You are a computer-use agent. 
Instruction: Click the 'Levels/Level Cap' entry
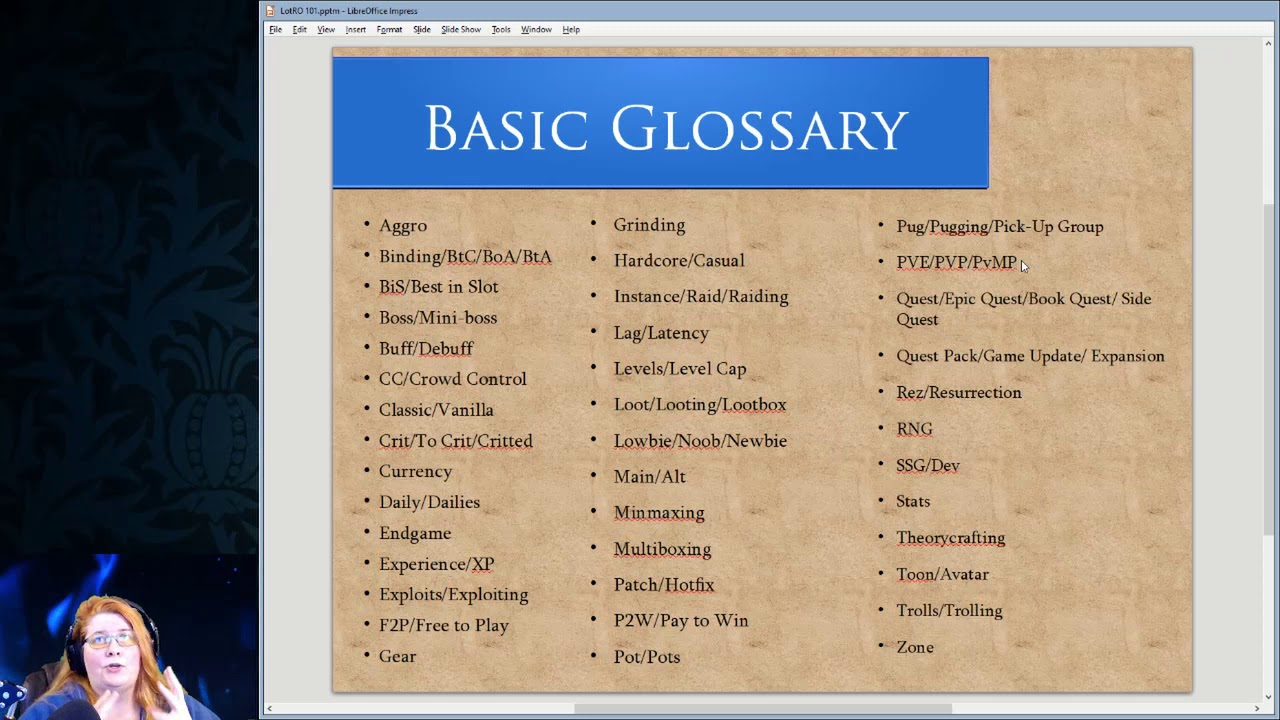(680, 369)
